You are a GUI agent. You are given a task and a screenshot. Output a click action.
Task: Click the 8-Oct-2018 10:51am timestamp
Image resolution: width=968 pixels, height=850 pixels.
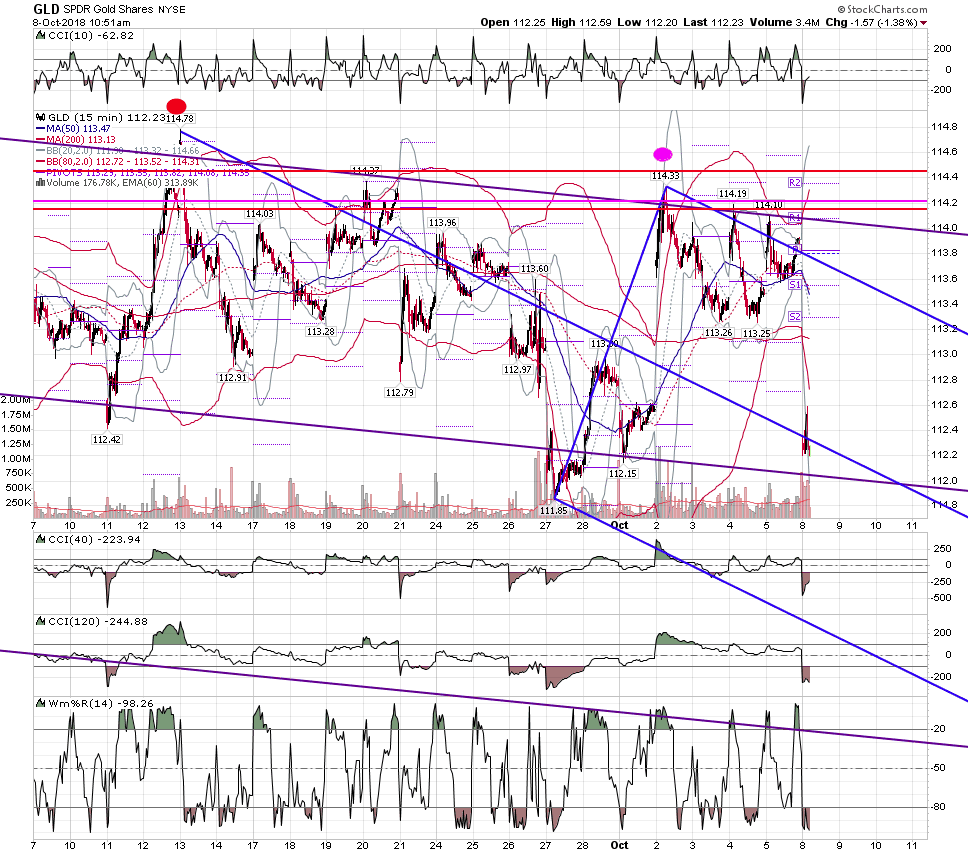tap(81, 22)
